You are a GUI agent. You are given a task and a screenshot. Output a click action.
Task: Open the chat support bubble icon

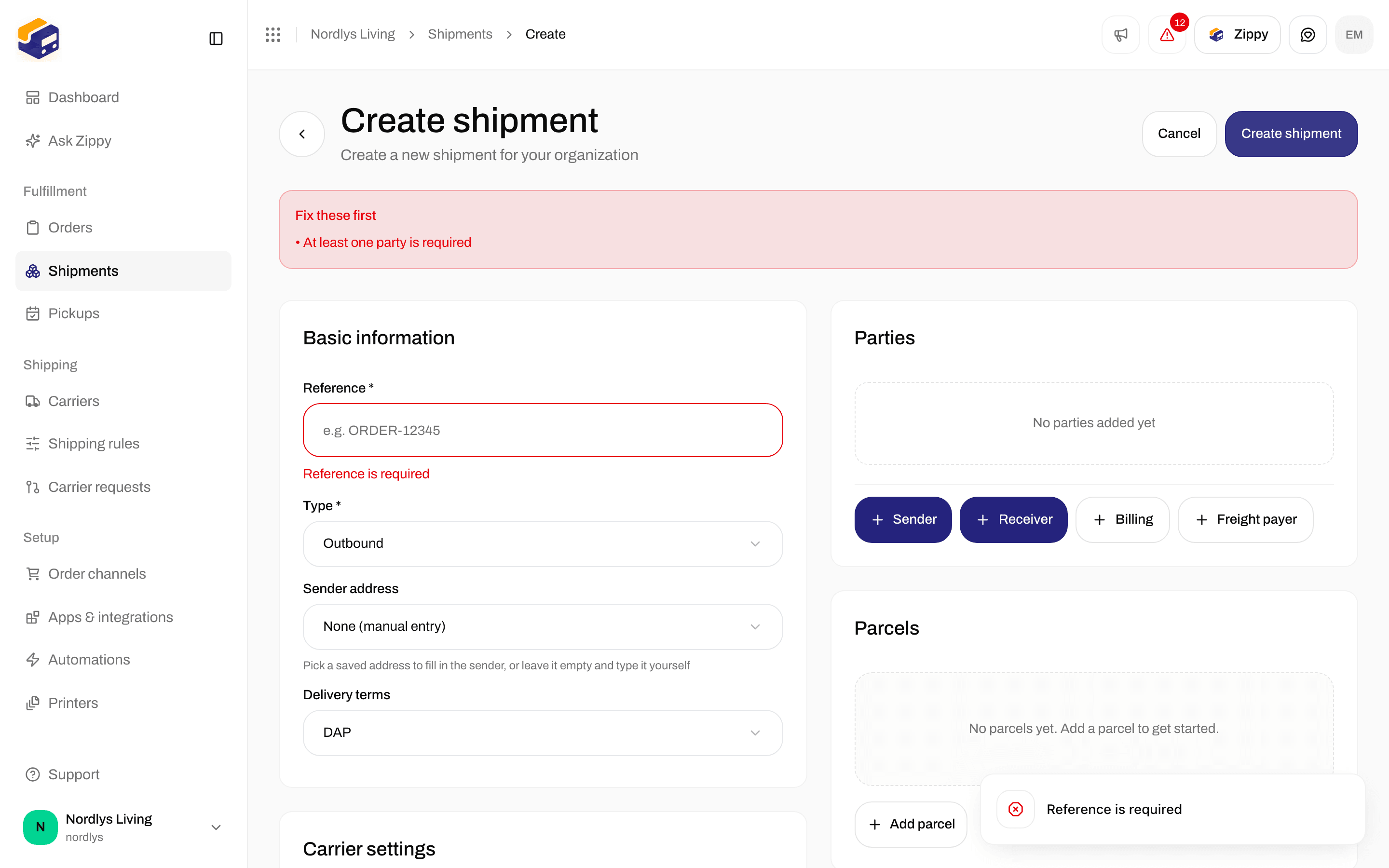click(1307, 34)
